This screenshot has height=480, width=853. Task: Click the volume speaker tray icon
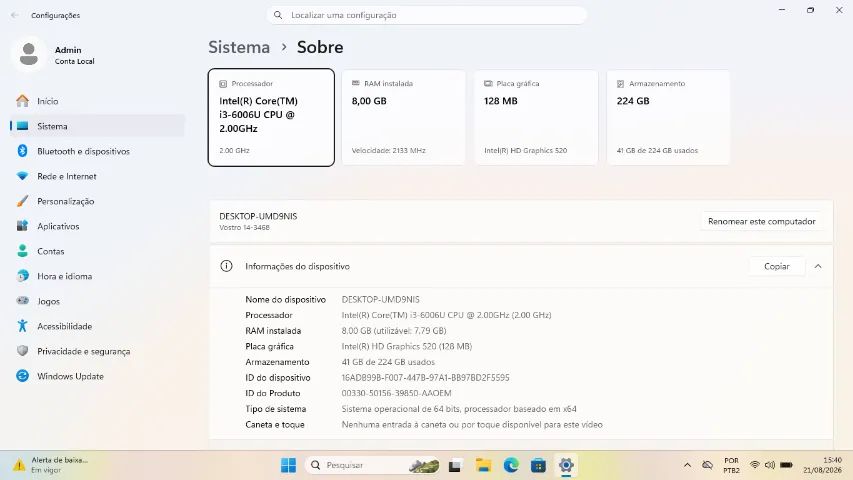[x=770, y=465]
